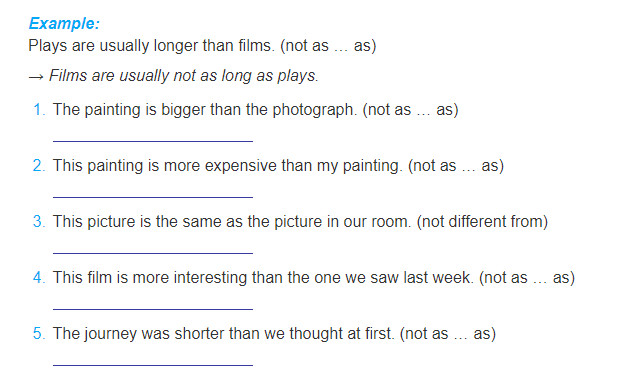Screen dimensions: 618x390
Task: Click the arrow before the example answer
Action: [x=36, y=77]
